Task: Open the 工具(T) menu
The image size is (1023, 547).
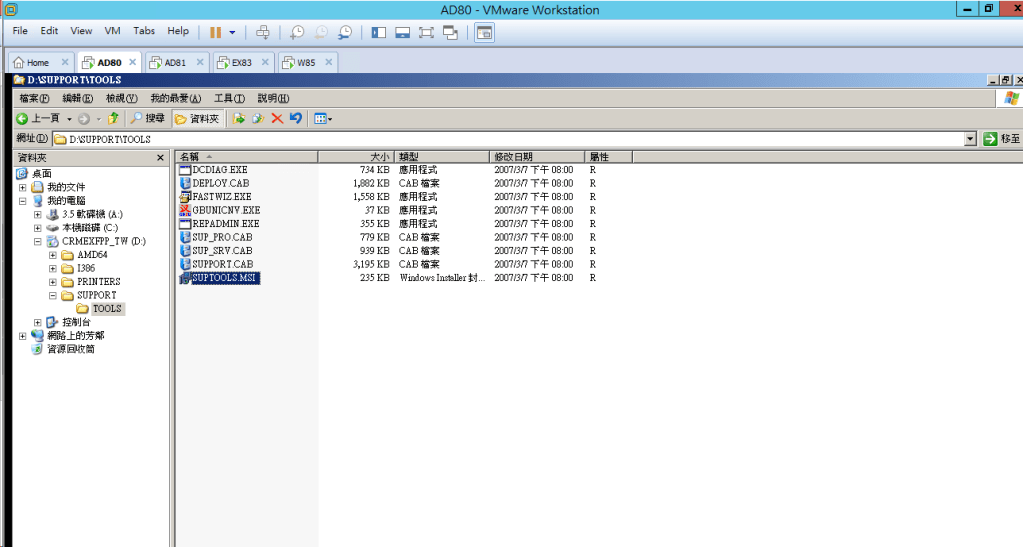Action: (x=229, y=98)
